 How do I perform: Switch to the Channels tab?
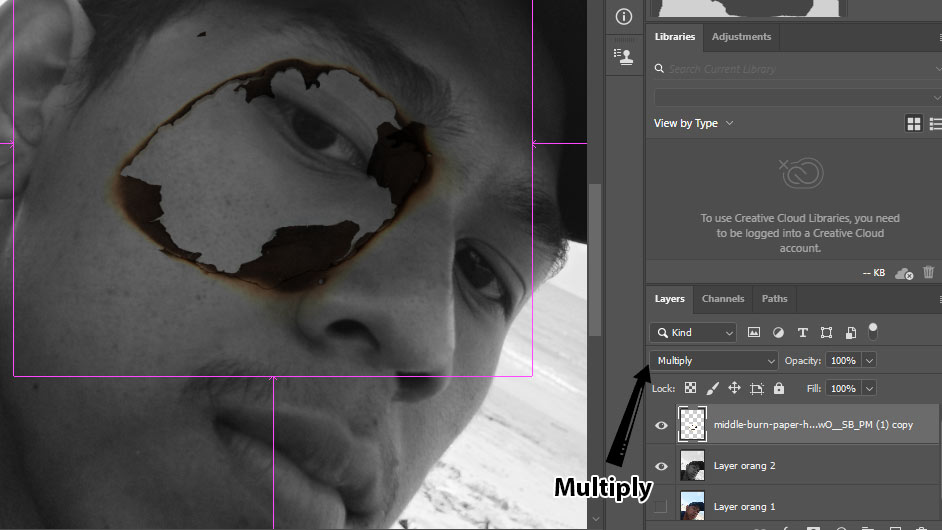tap(723, 299)
